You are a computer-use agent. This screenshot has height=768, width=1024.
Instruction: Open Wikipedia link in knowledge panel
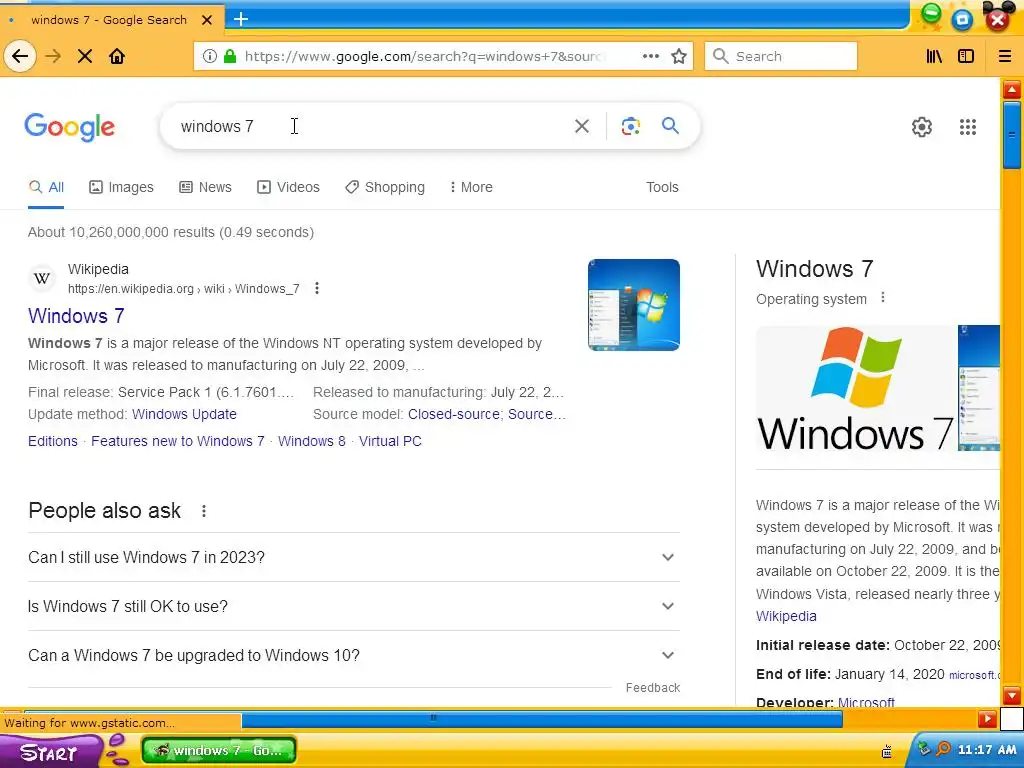786,616
